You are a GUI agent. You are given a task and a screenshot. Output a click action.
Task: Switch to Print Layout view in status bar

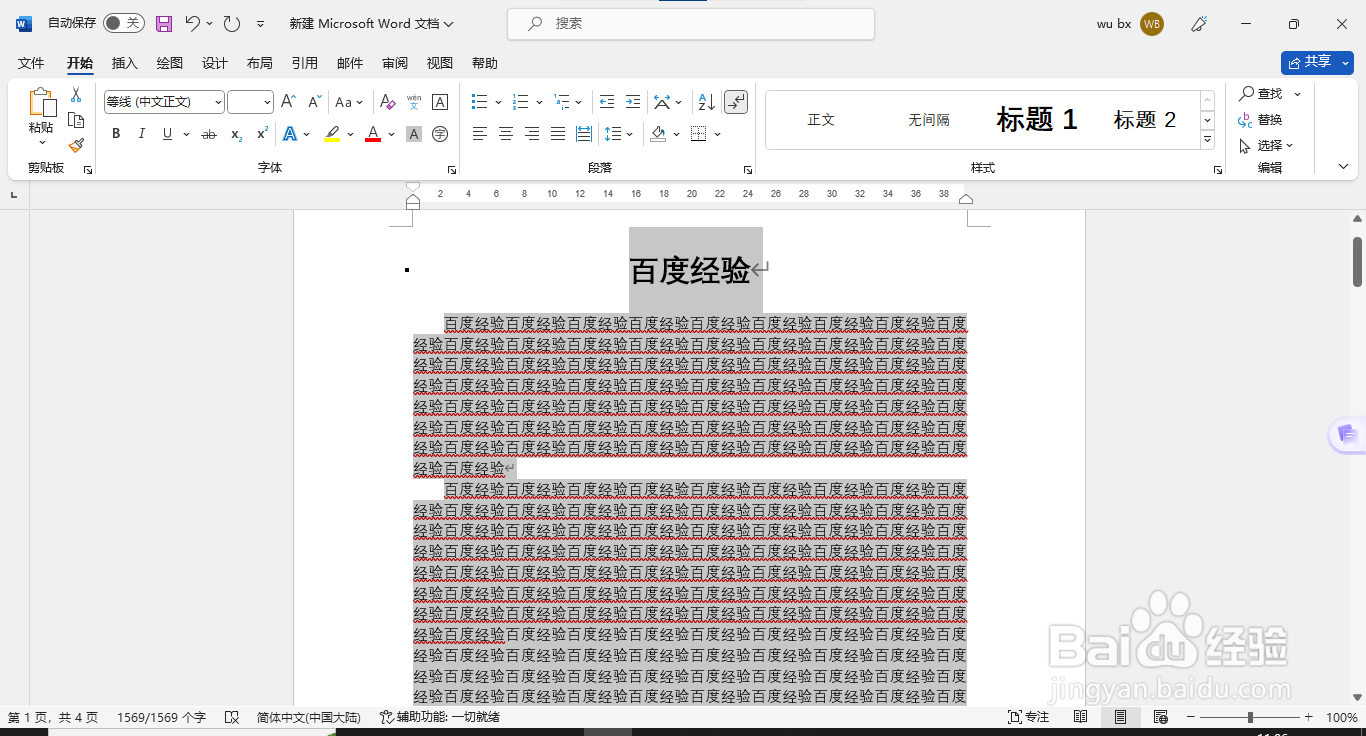[x=1121, y=717]
